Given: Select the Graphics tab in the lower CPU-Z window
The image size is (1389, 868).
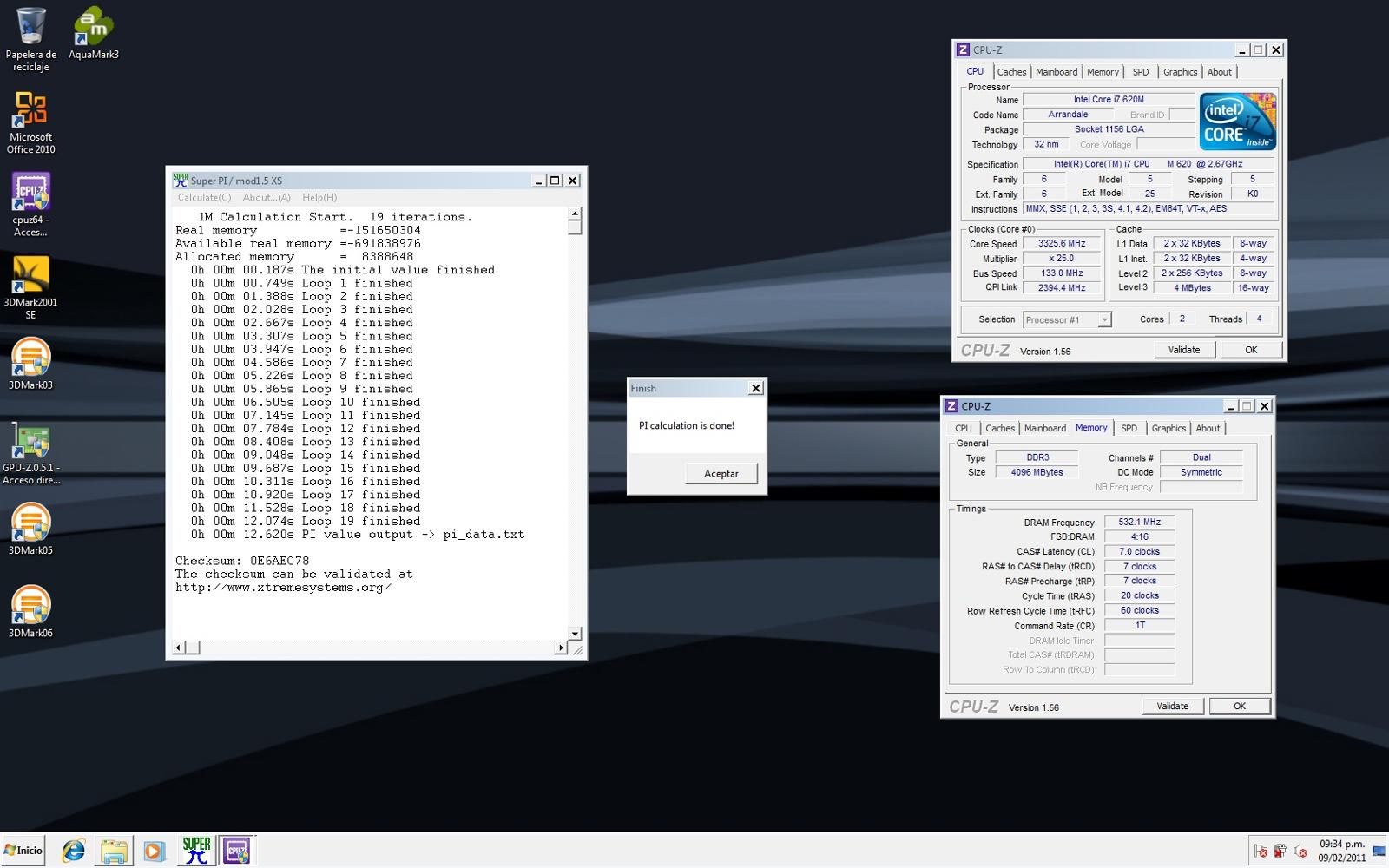Looking at the screenshot, I should point(1168,428).
